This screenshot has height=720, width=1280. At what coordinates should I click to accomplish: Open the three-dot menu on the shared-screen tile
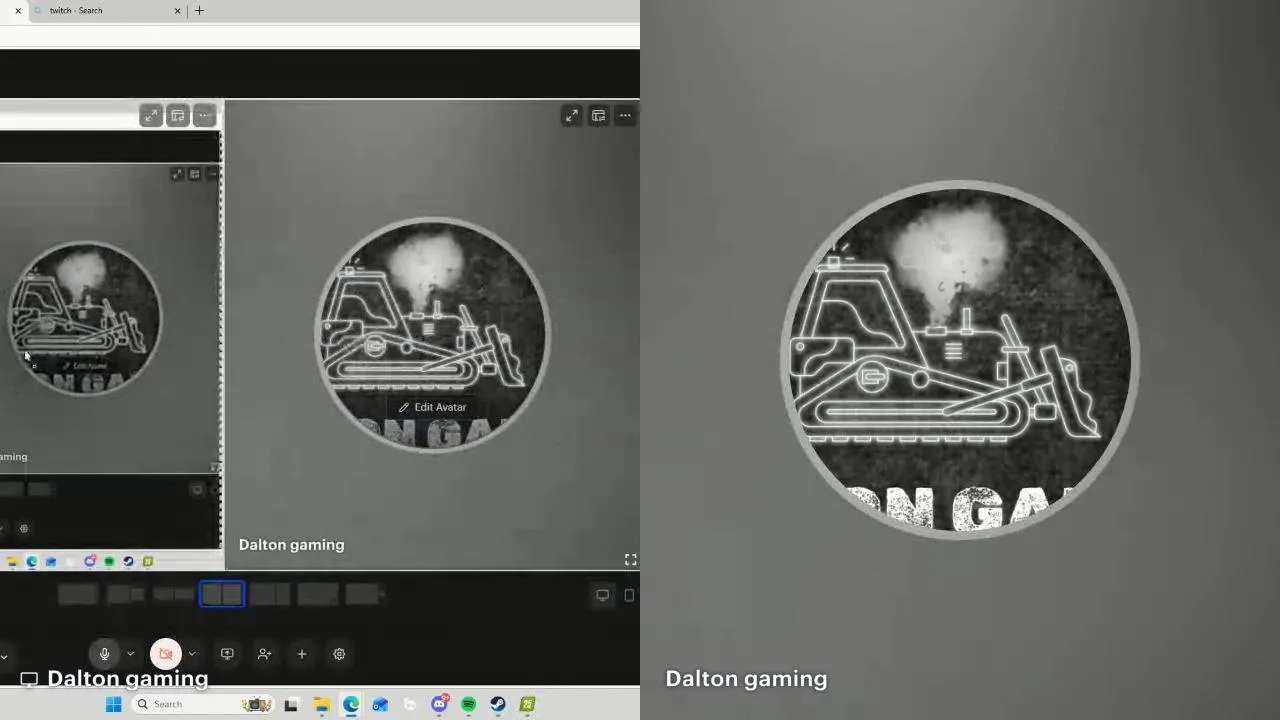(204, 116)
